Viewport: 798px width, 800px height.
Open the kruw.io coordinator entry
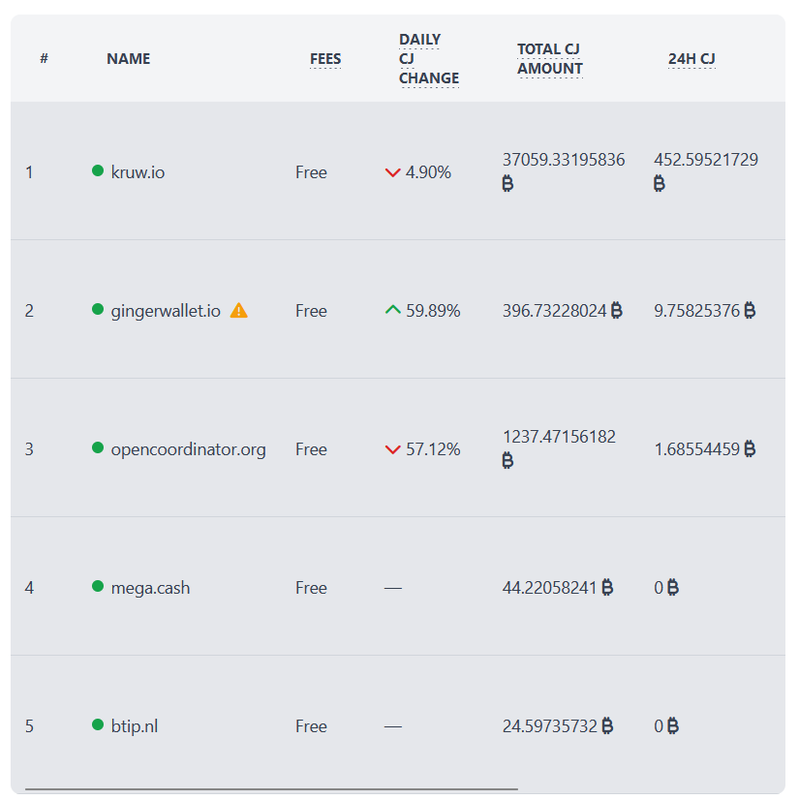tap(138, 172)
